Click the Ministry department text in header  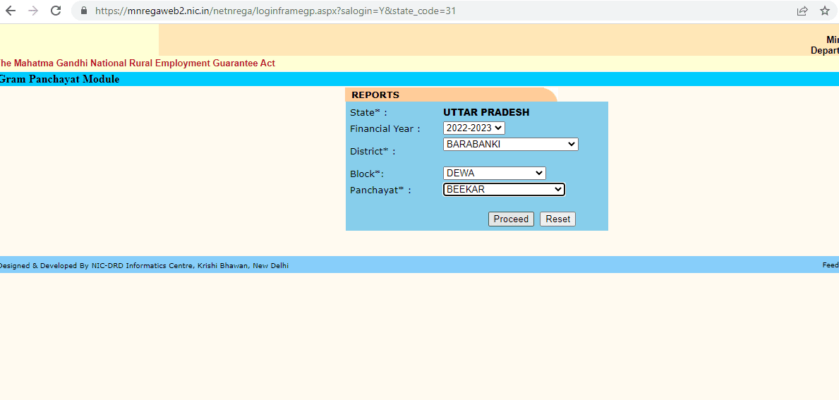pos(825,45)
